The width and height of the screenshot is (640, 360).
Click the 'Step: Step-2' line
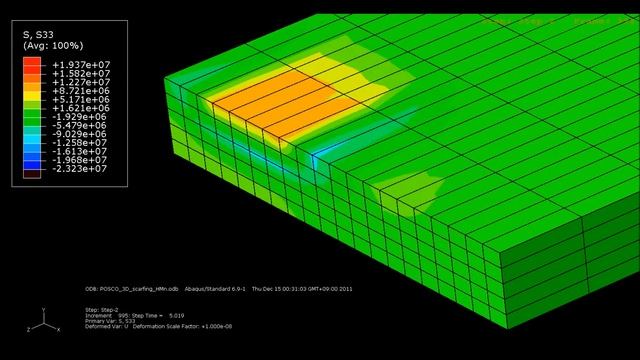(102, 310)
